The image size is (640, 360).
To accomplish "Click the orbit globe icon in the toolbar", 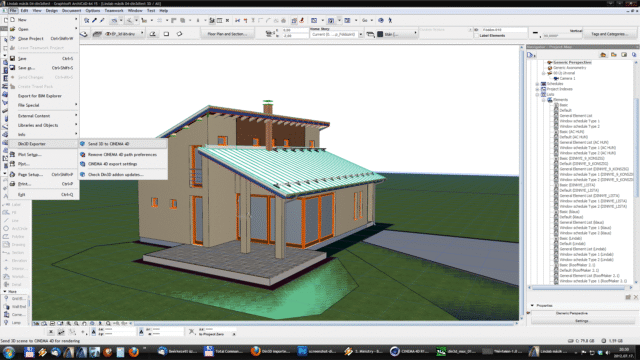I will [x=381, y=20].
